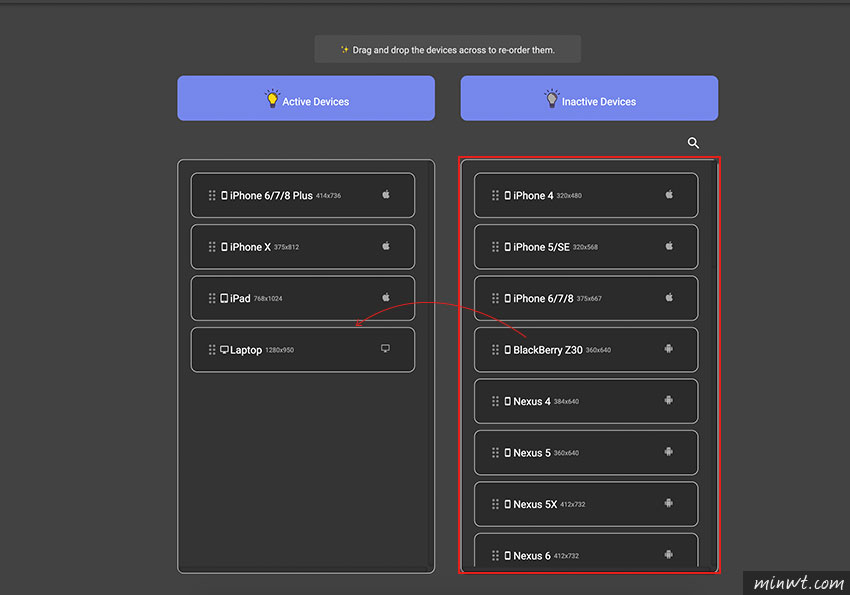Grab the drag handle on iPhone 6/7/8 Plus
The image size is (850, 595).
[x=212, y=196]
